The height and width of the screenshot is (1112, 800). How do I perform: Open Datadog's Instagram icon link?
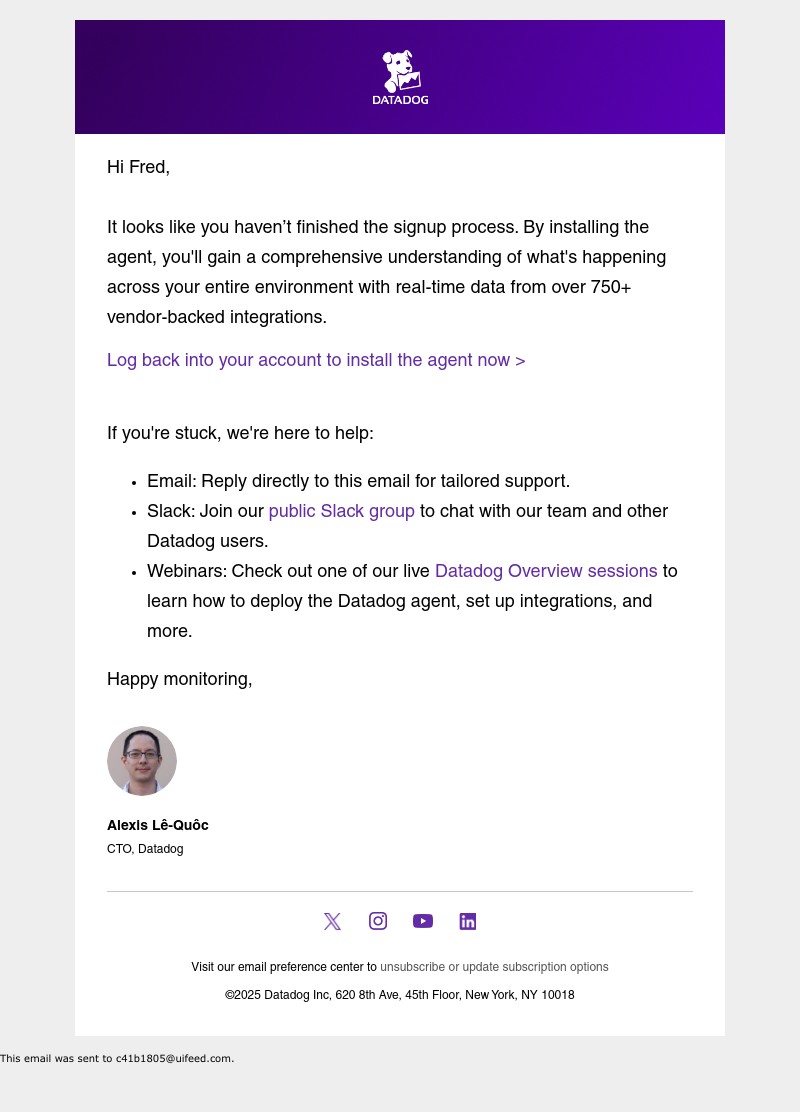[x=378, y=921]
